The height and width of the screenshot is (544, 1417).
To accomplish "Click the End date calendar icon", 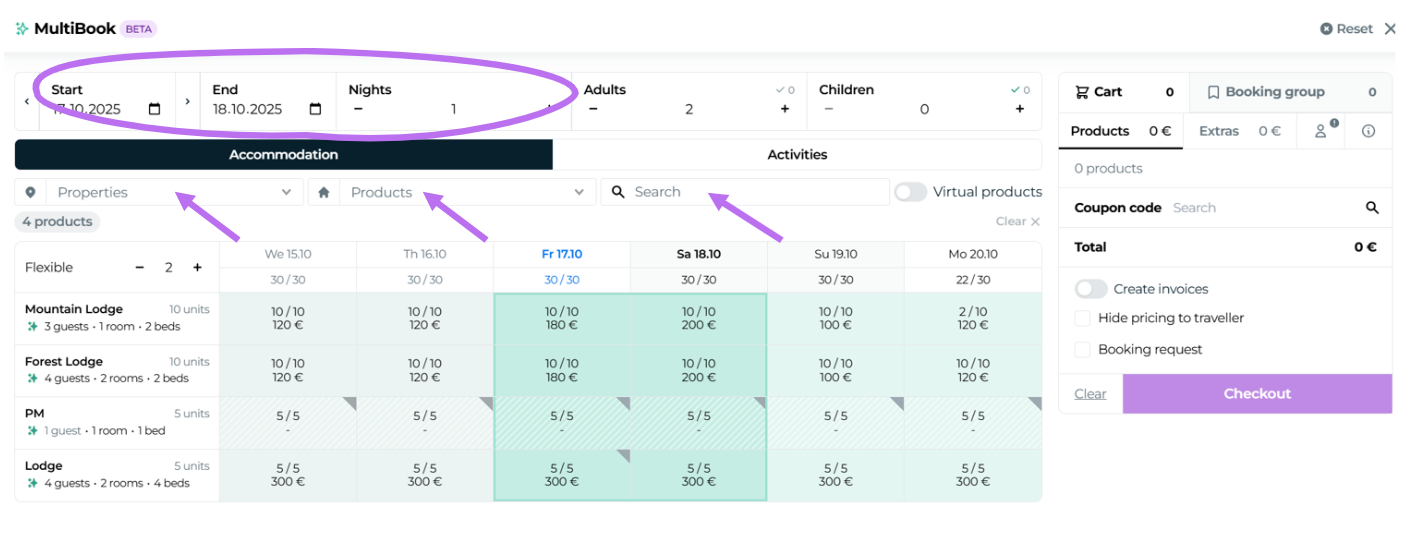I will [315, 109].
